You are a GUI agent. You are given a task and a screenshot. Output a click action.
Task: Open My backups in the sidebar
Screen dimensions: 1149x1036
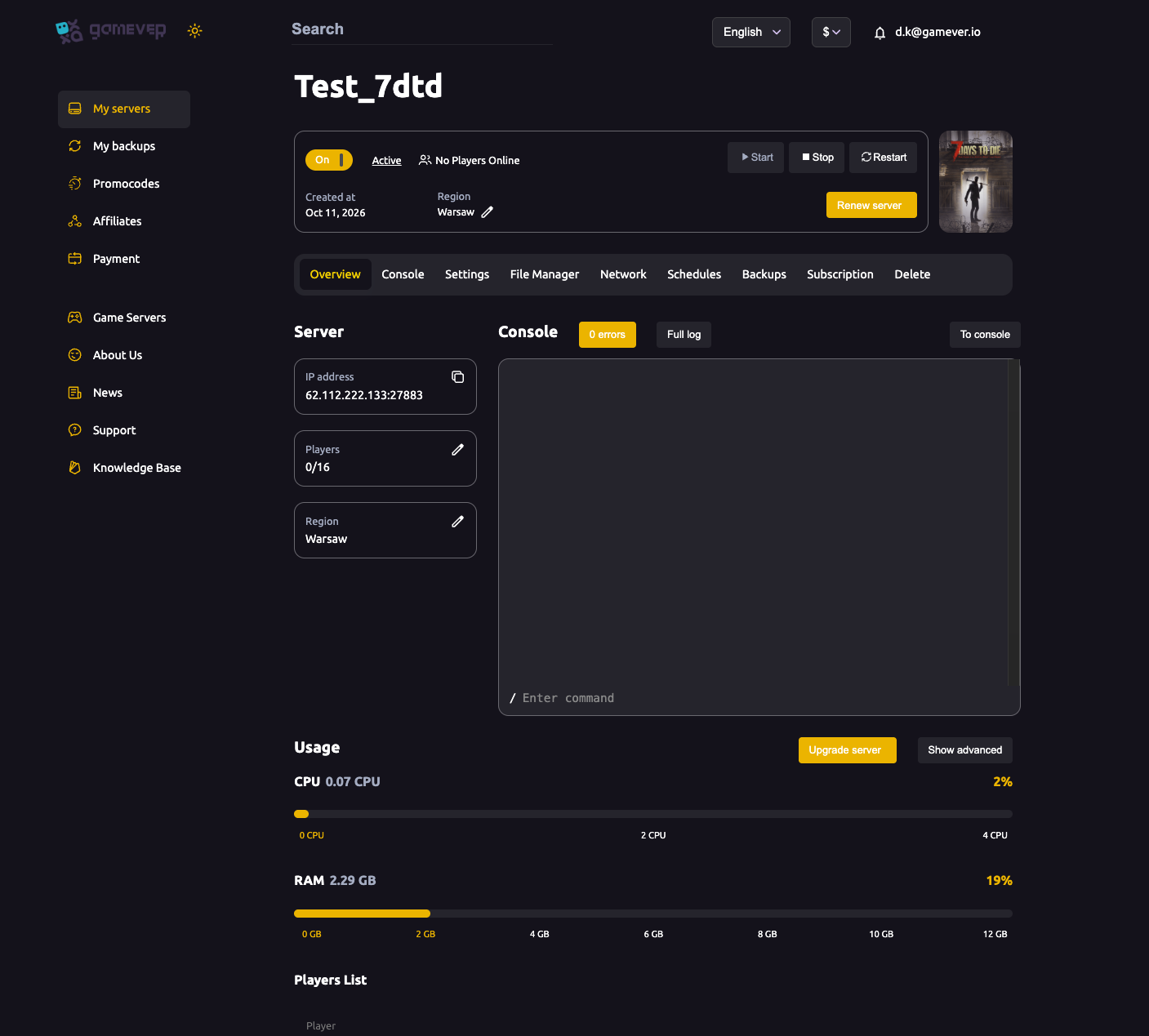pos(124,146)
